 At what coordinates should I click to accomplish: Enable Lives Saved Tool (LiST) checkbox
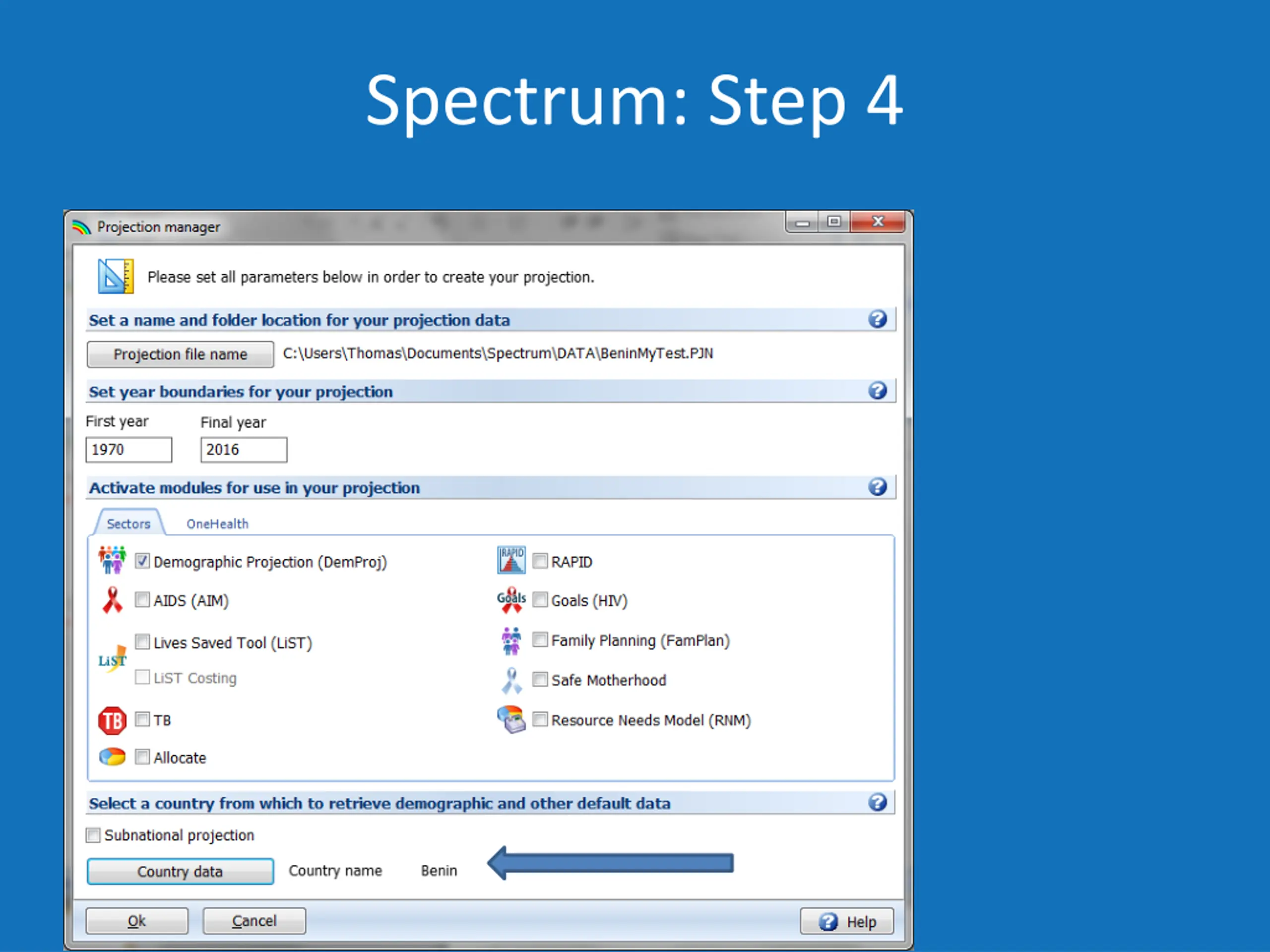click(x=142, y=641)
